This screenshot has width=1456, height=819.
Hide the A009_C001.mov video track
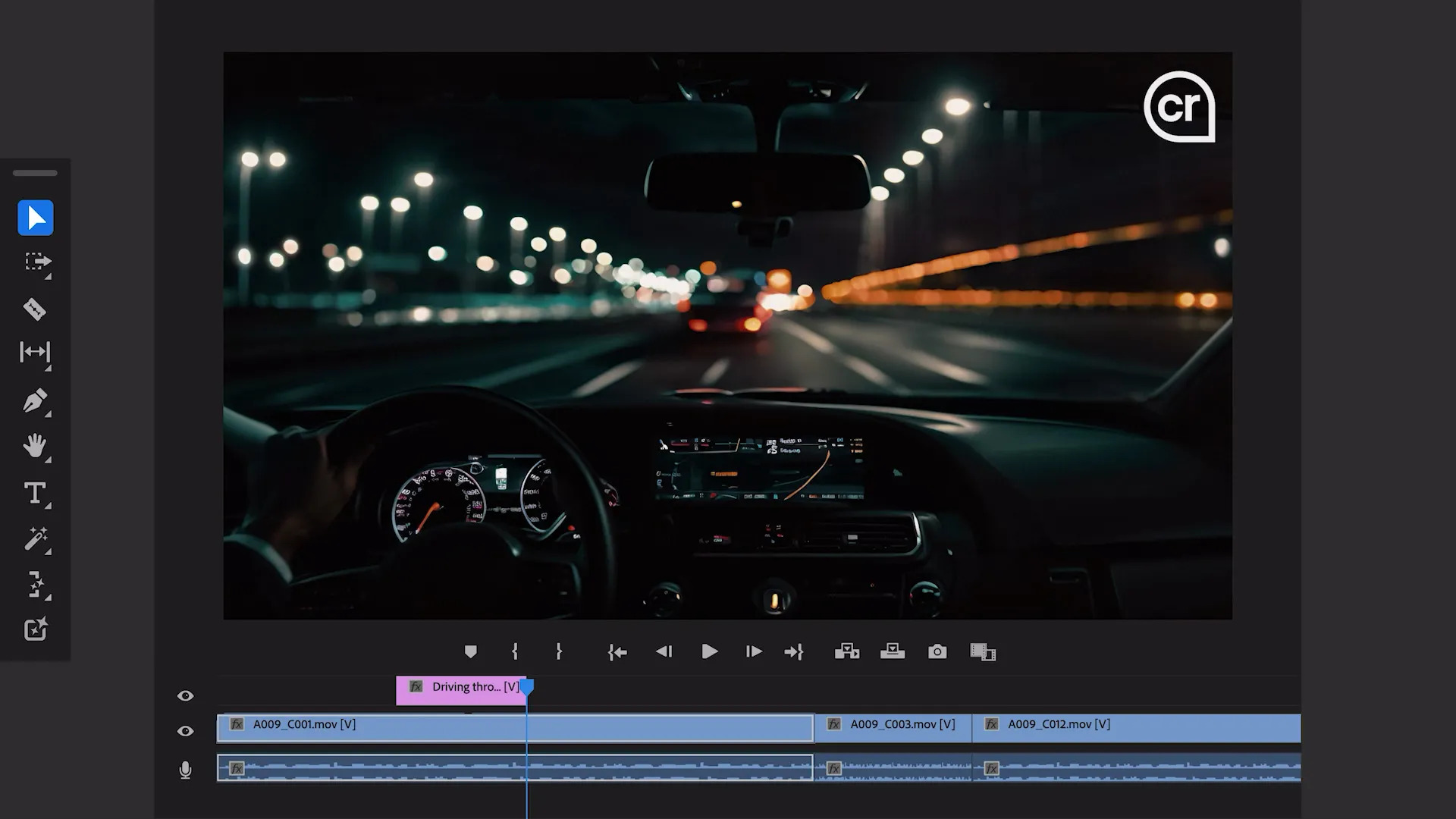pos(185,730)
